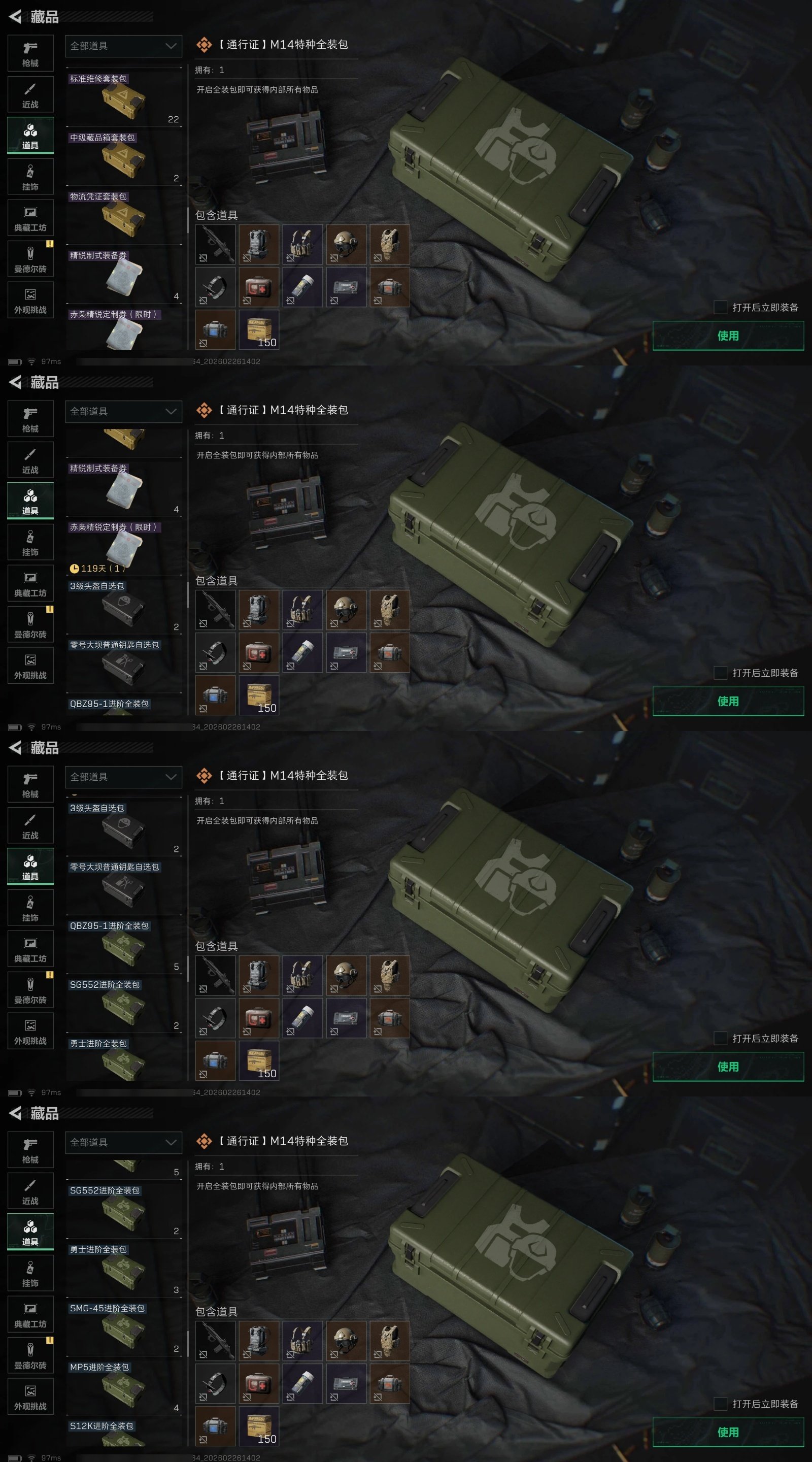Click the list scrollbar beside 中级藏品箱套装包
This screenshot has width=812, height=1462.
point(188,220)
